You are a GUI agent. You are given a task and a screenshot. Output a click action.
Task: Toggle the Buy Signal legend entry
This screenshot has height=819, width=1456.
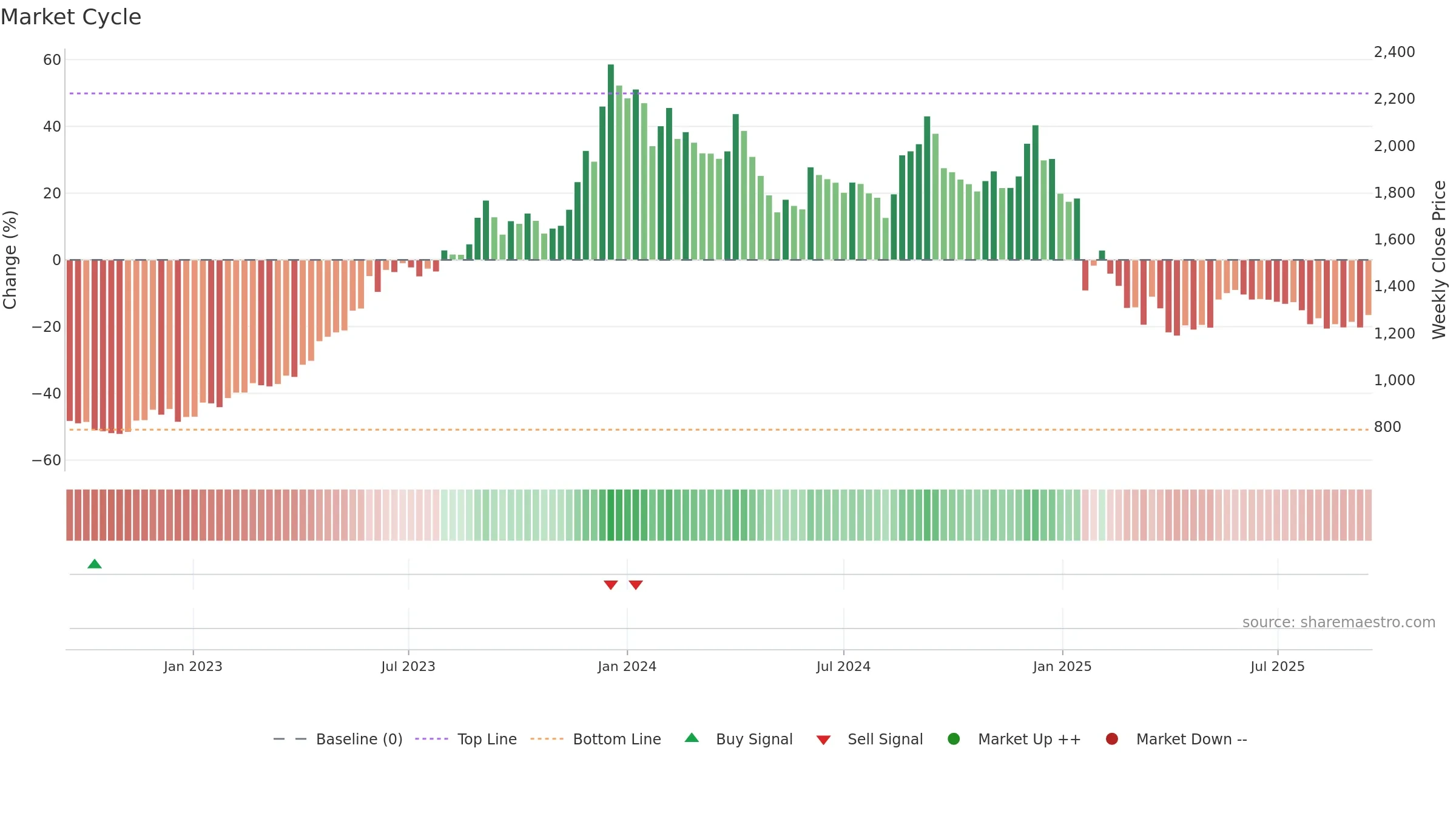(x=738, y=739)
